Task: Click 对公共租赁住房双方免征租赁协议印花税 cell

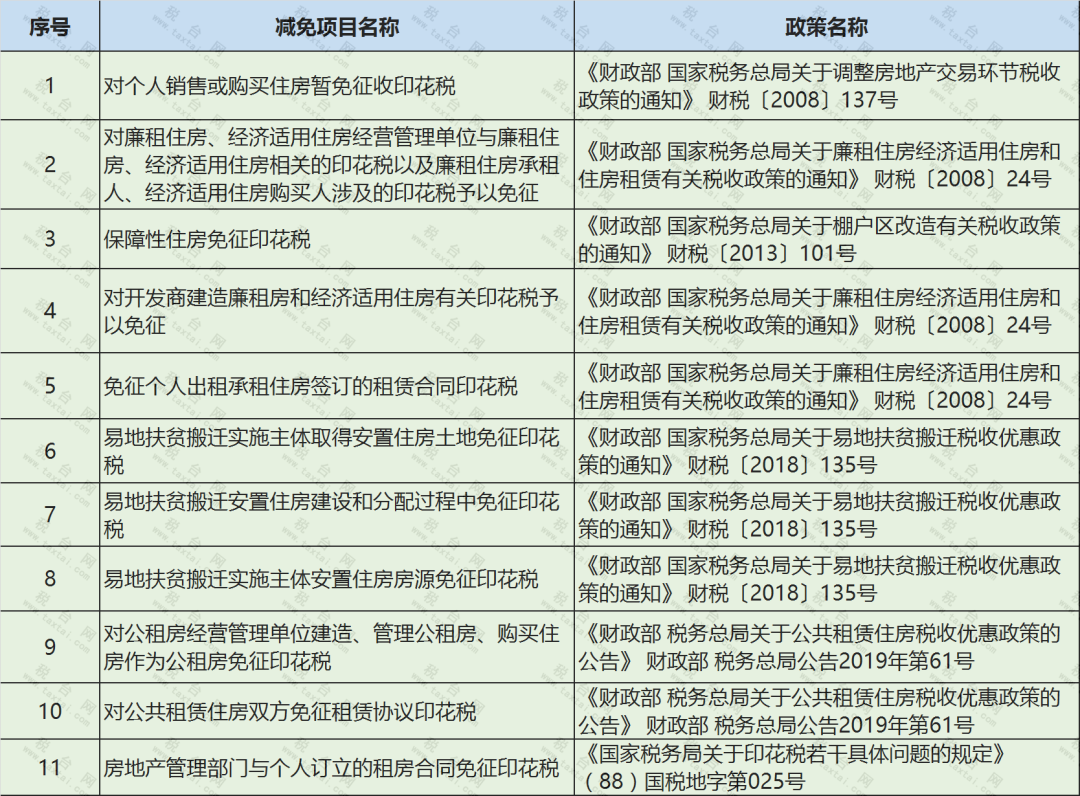Action: (x=337, y=711)
